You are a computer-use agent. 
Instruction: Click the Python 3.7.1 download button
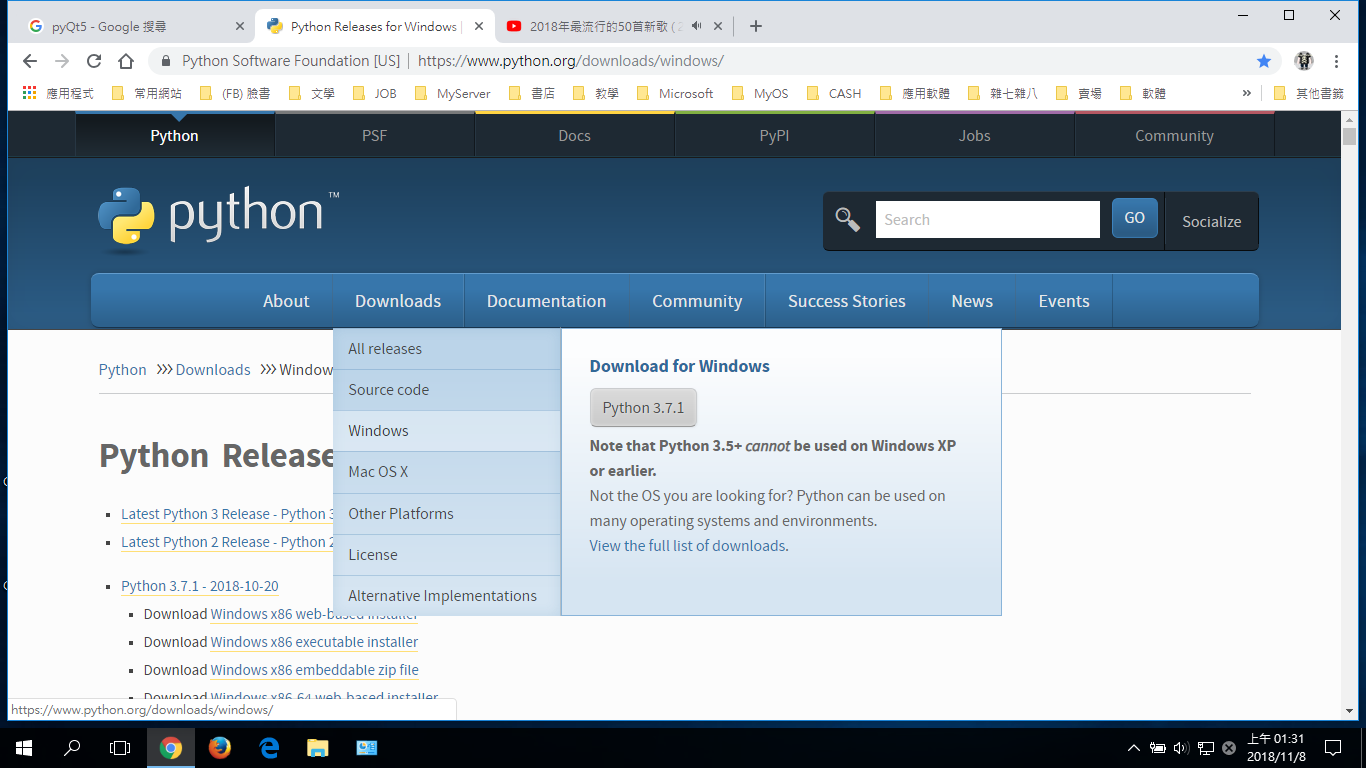(x=643, y=408)
